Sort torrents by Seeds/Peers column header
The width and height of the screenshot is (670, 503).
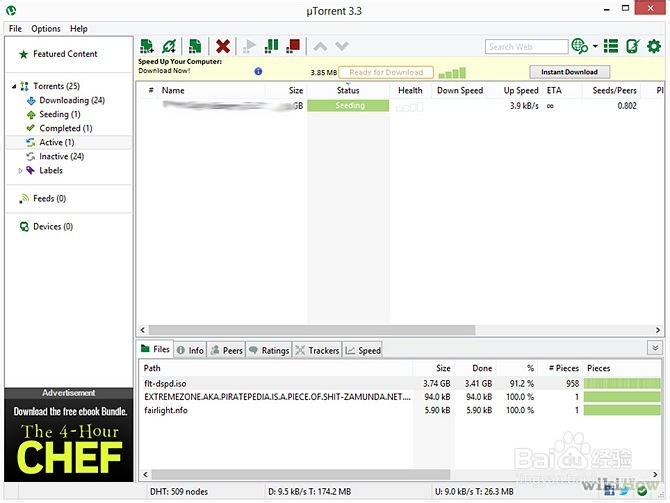(x=614, y=91)
